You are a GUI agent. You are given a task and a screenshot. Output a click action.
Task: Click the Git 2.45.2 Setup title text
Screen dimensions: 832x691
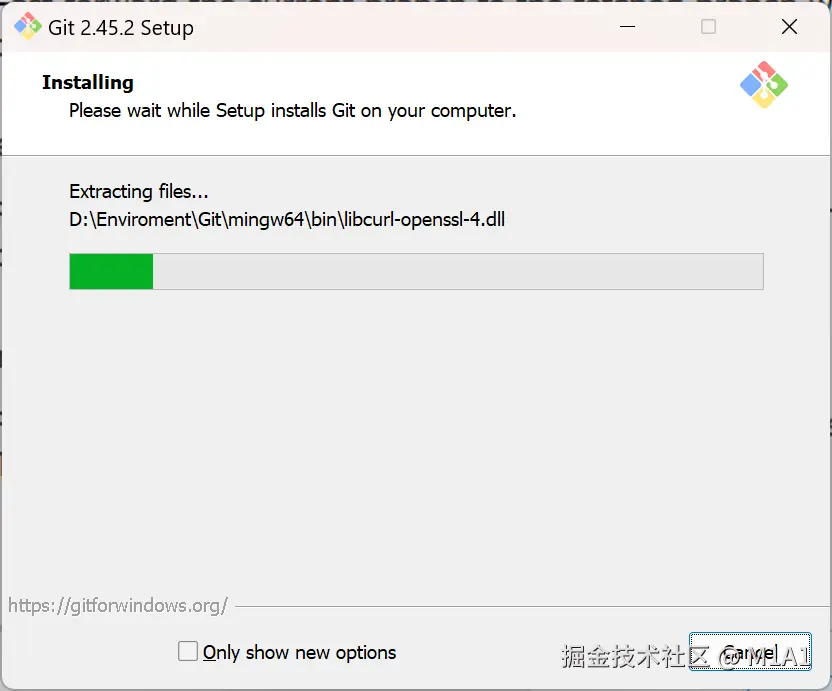coord(121,28)
